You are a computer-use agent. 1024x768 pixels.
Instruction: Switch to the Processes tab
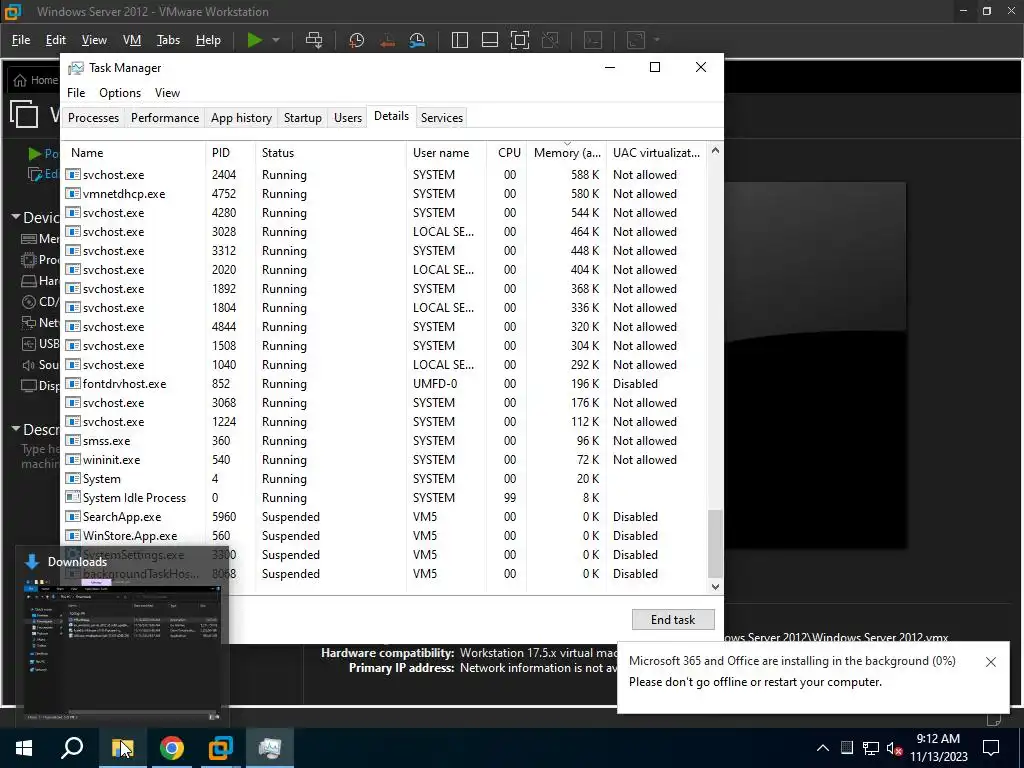click(x=93, y=118)
